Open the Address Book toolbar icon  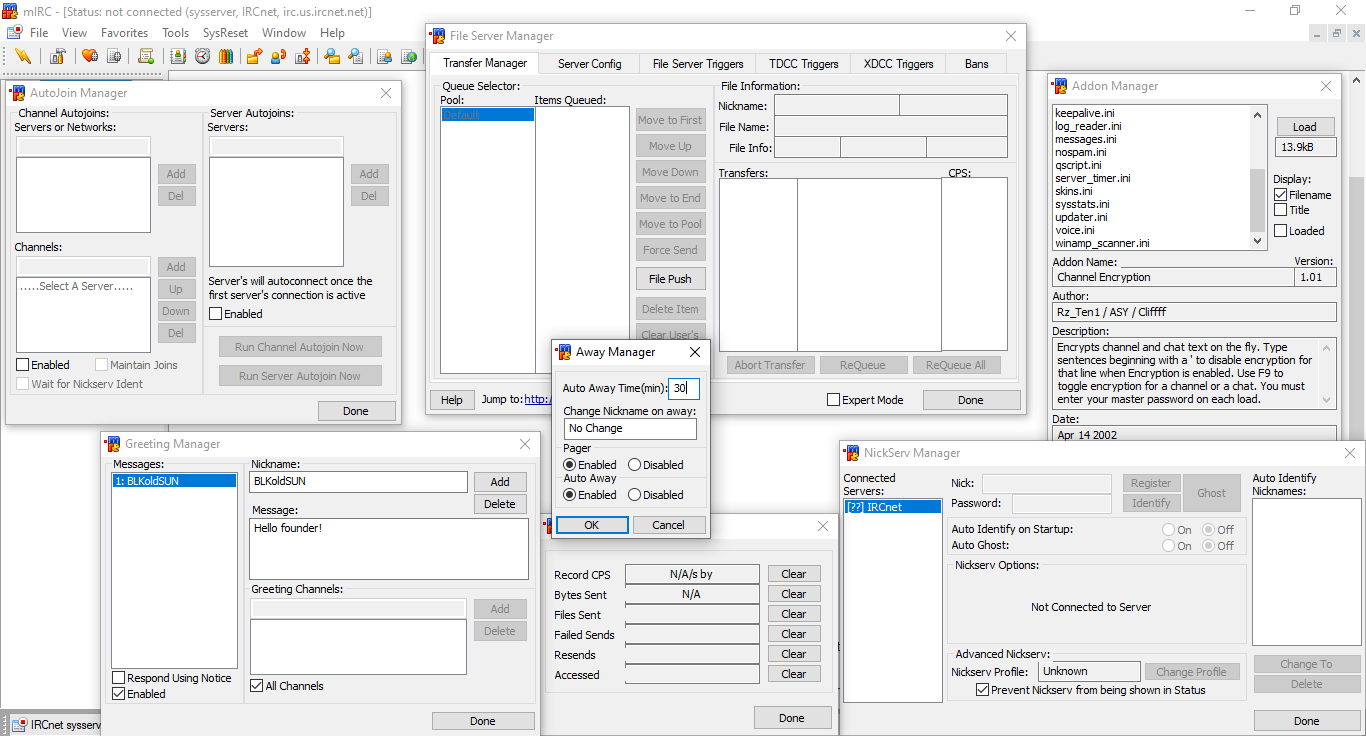point(178,56)
